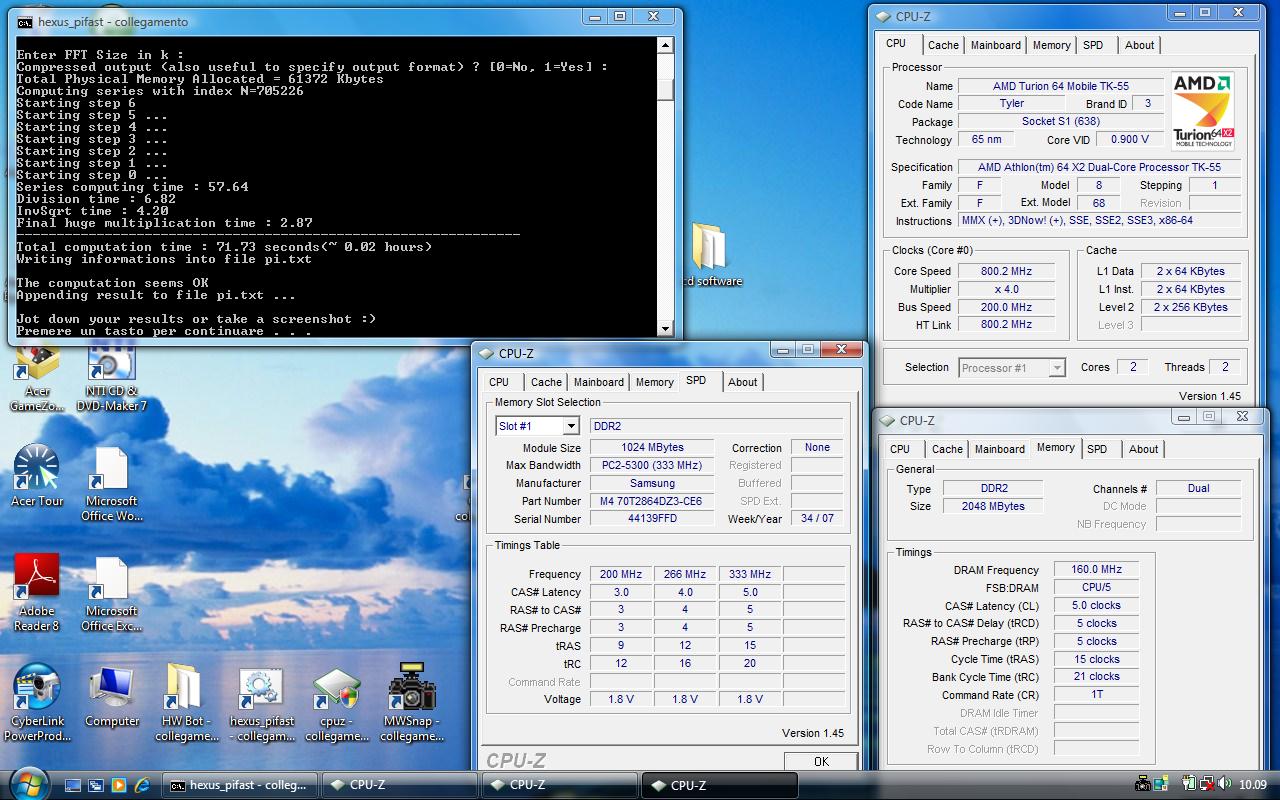This screenshot has width=1280, height=800.
Task: Click Show Desktop in quick launch
Action: [73, 785]
